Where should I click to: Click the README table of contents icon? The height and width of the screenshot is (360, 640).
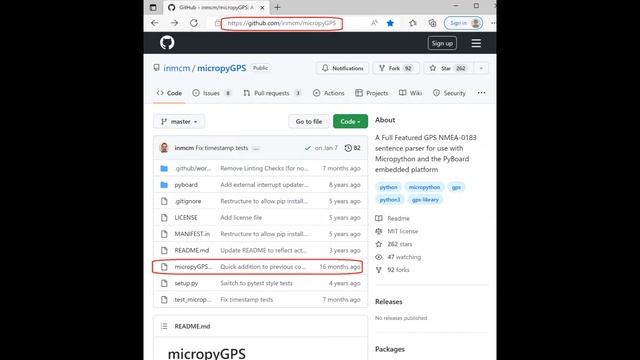[x=164, y=326]
